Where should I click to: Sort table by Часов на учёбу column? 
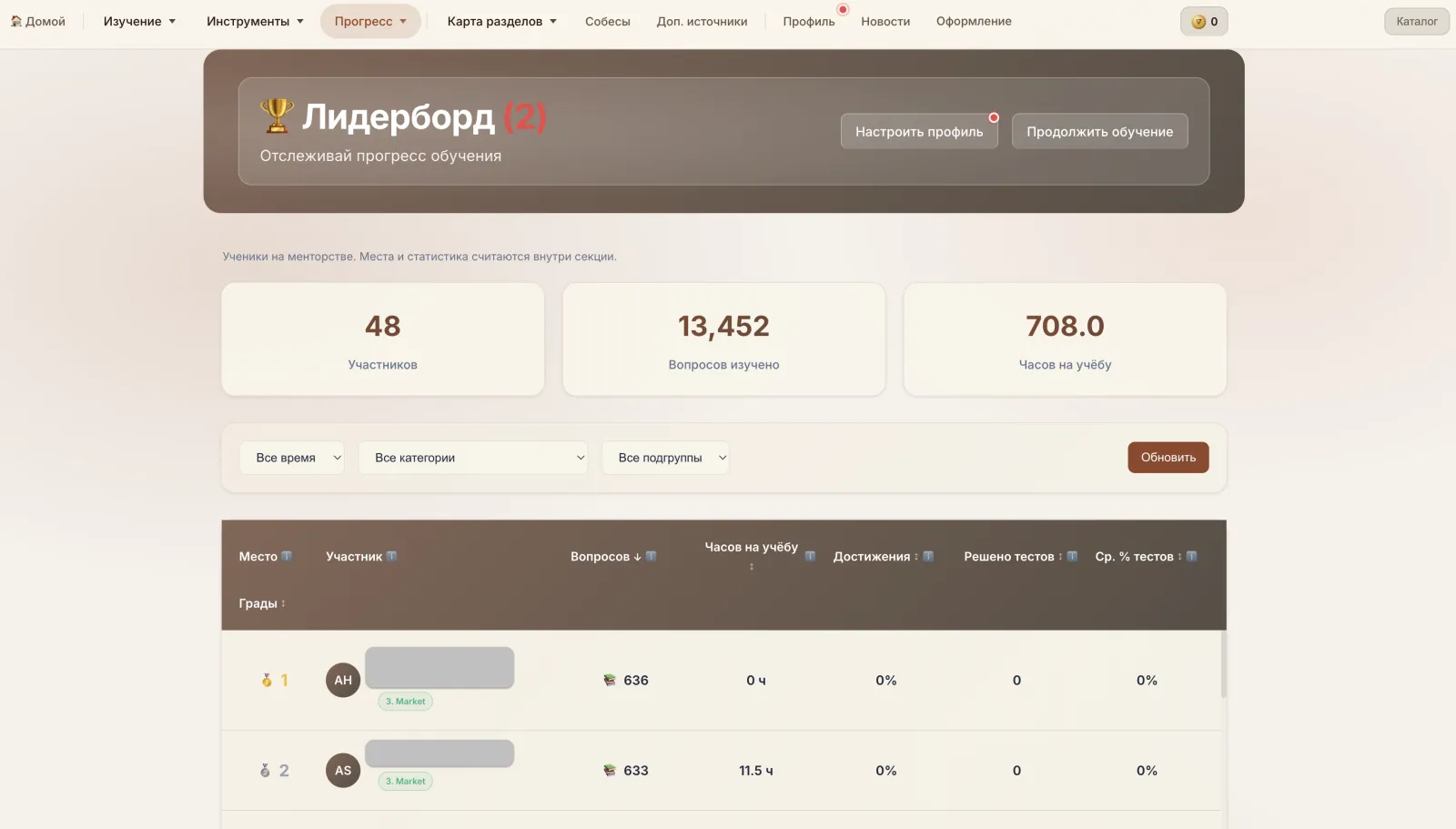(x=751, y=555)
